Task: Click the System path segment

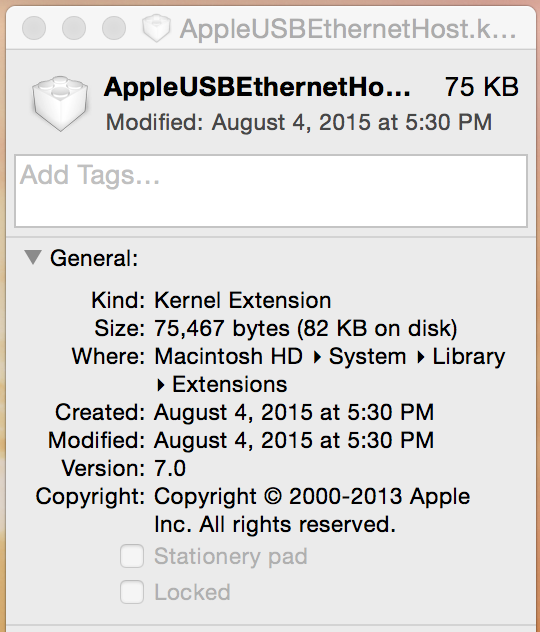Action: pos(368,357)
